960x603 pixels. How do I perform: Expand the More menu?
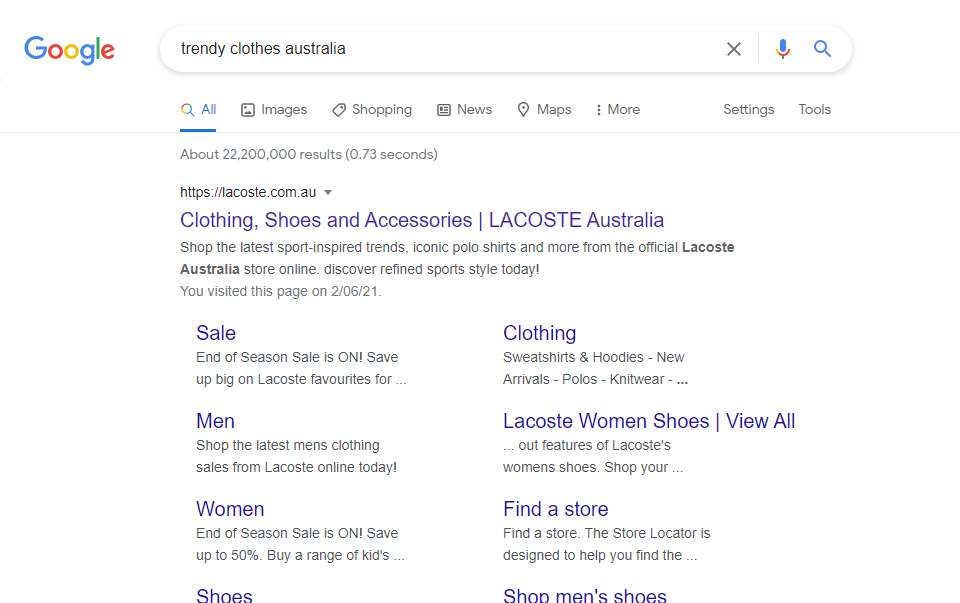617,110
